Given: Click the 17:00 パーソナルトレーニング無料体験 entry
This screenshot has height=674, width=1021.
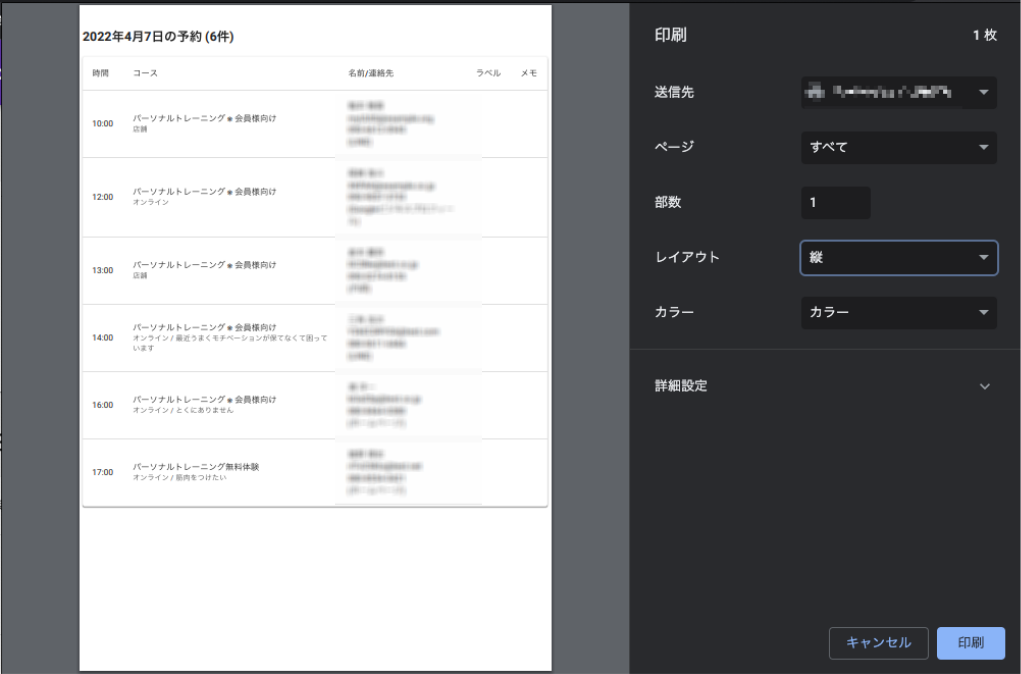Looking at the screenshot, I should pos(195,467).
